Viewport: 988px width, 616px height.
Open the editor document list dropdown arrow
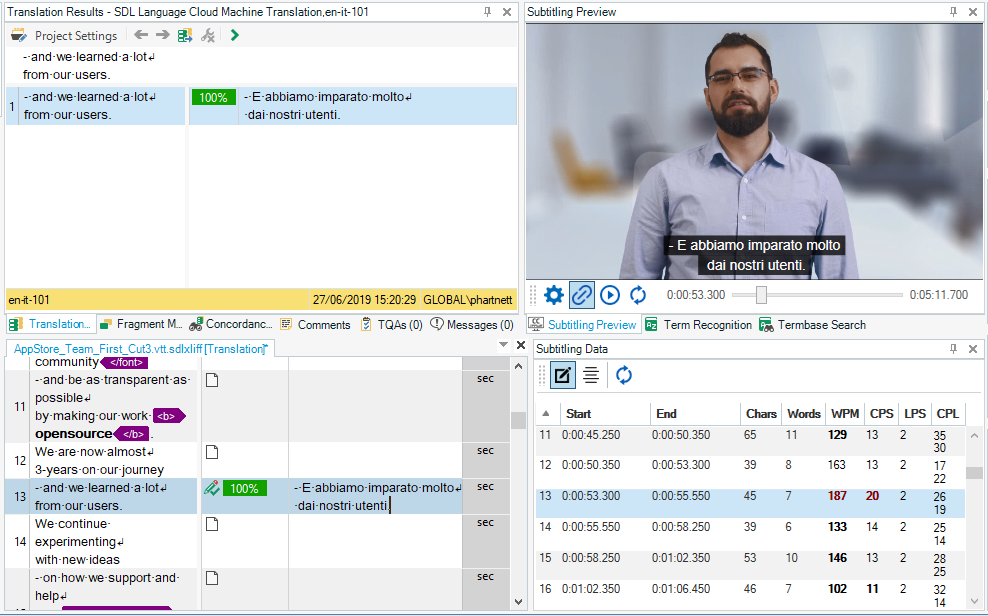pyautogui.click(x=503, y=345)
